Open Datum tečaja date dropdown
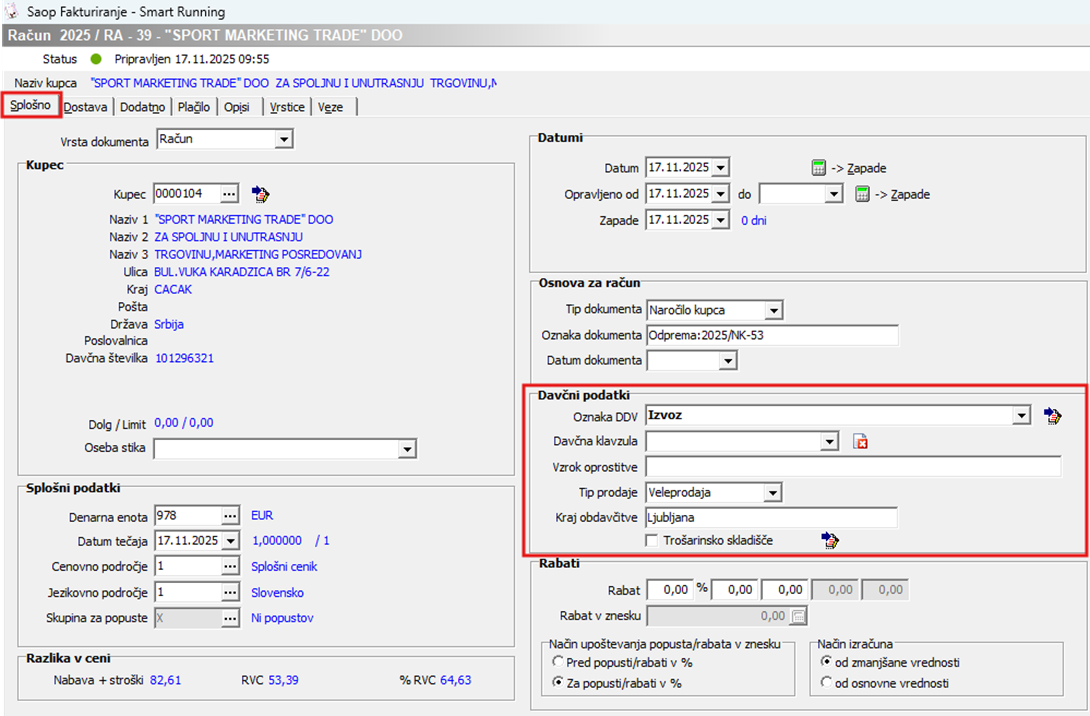This screenshot has width=1090, height=716. click(x=231, y=541)
